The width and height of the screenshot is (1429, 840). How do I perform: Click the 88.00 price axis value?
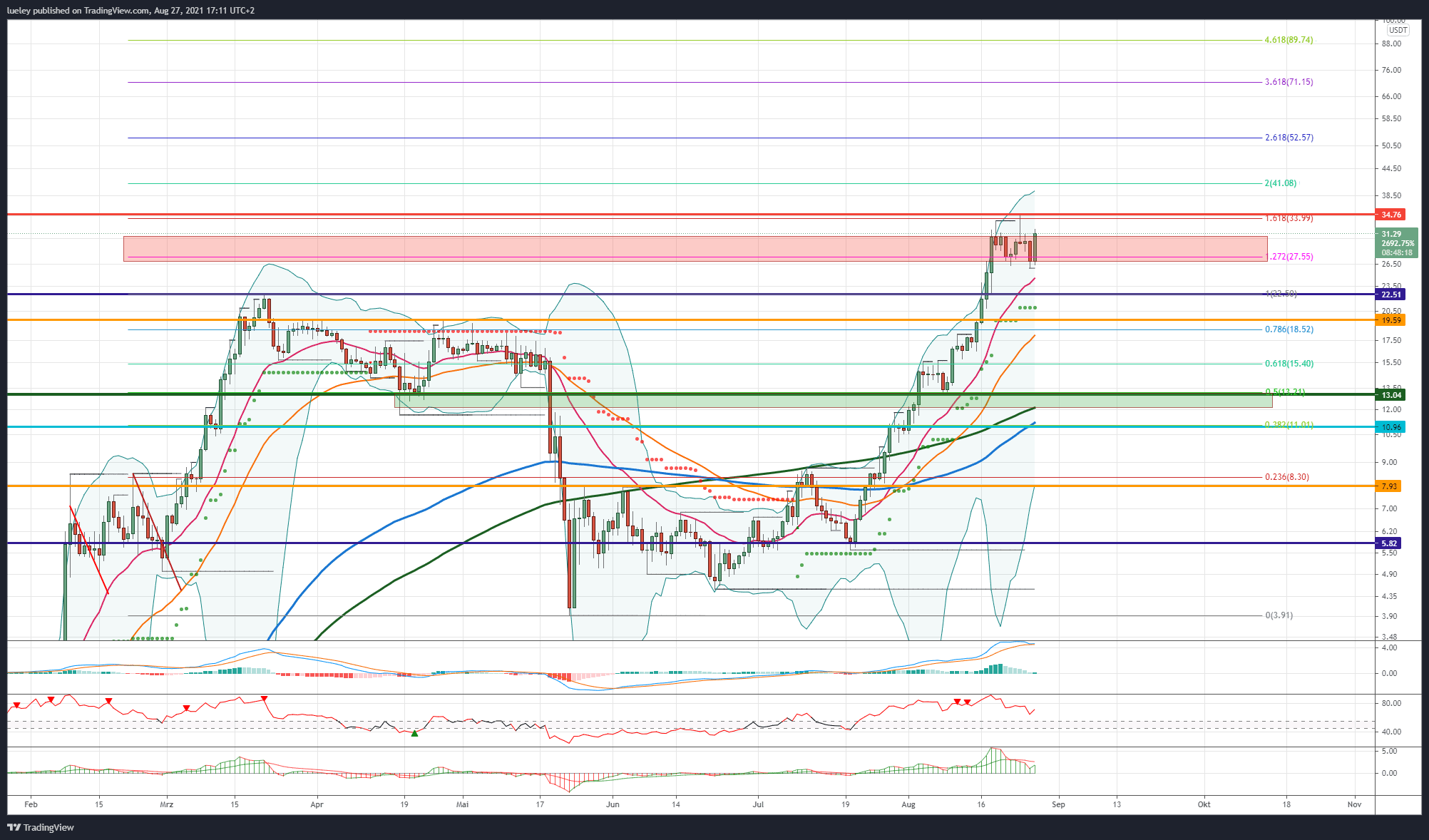click(x=1391, y=43)
